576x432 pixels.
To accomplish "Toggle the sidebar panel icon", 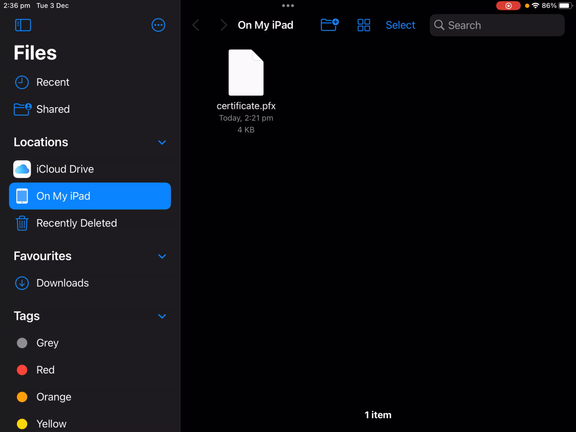I will tap(23, 25).
